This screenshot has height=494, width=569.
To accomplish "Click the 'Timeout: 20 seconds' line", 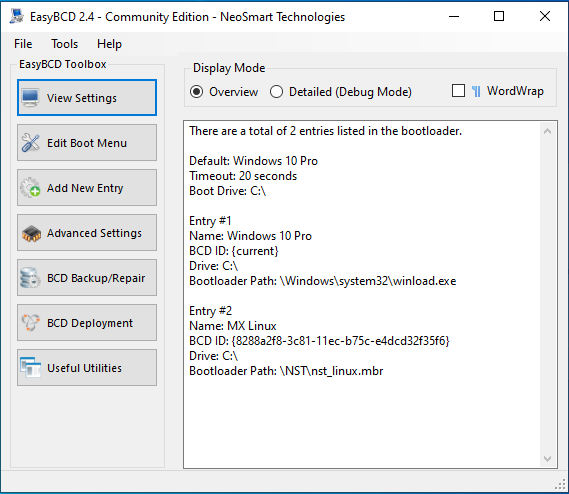I will tap(243, 176).
